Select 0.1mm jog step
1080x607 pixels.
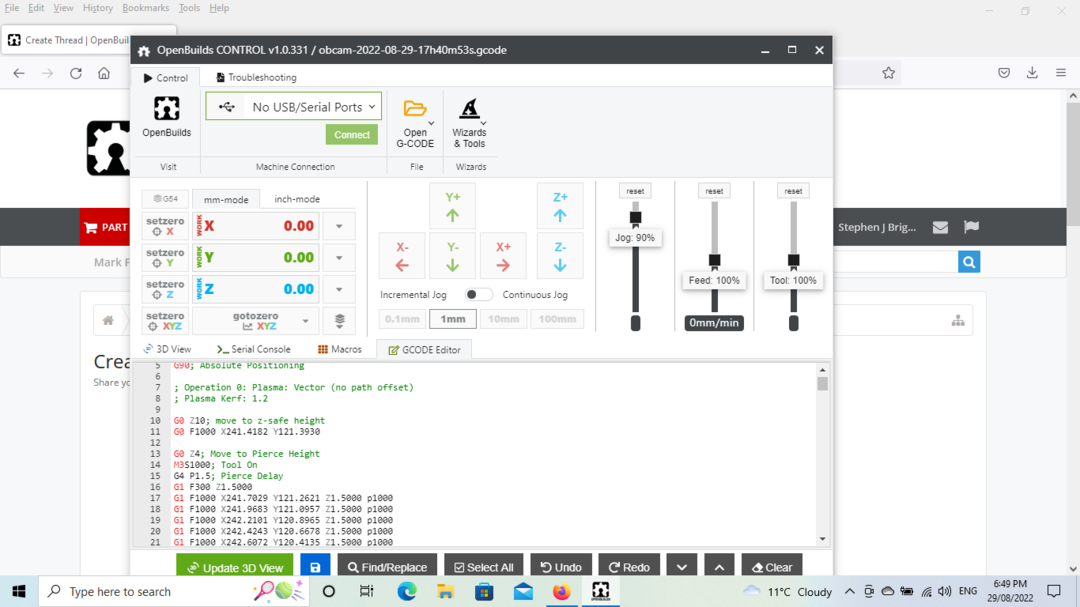[x=402, y=319]
